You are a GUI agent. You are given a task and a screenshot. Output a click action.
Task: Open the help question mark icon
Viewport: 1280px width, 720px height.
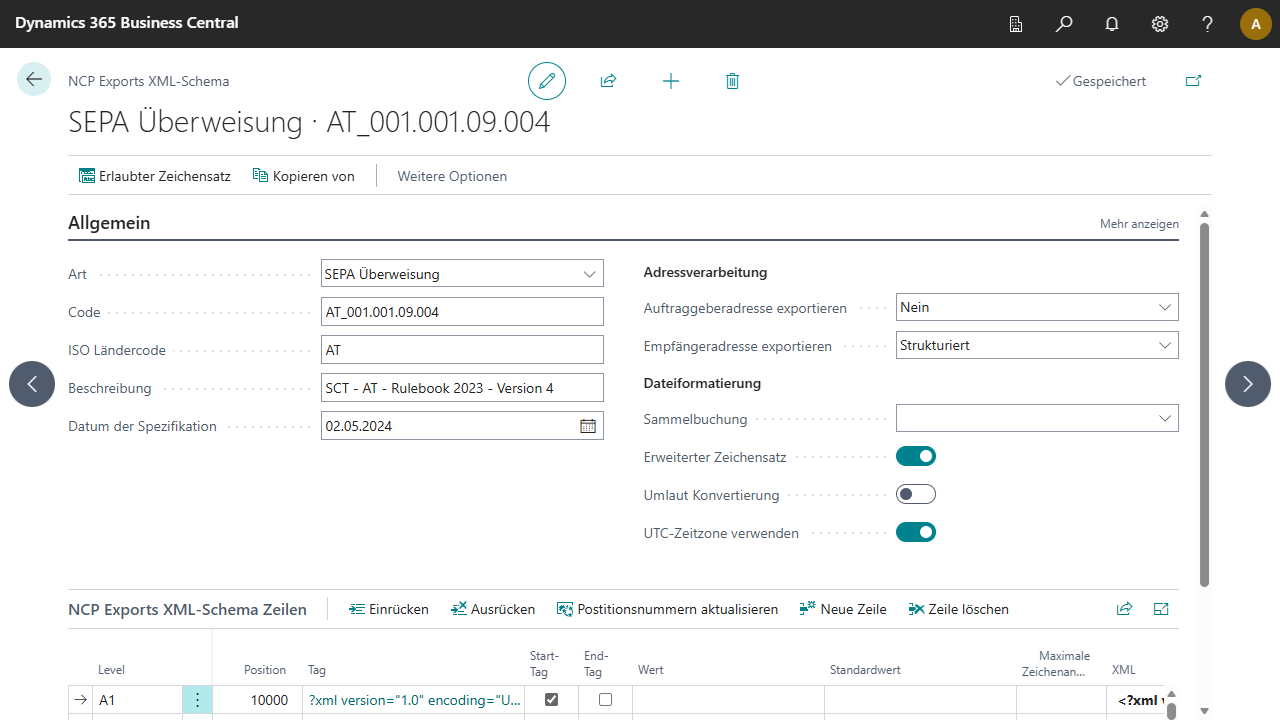tap(1208, 24)
